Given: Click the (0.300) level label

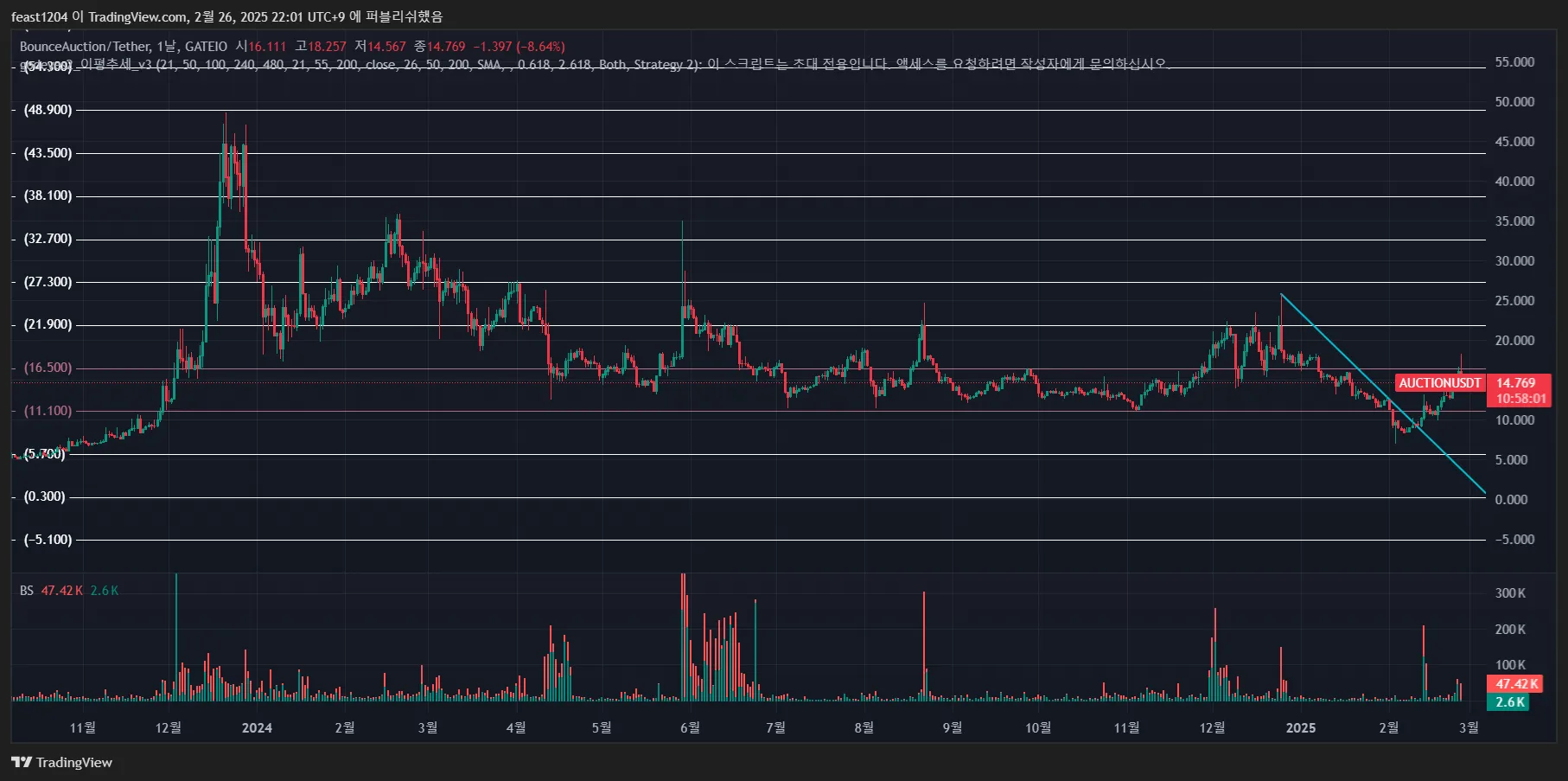Looking at the screenshot, I should click(x=45, y=496).
